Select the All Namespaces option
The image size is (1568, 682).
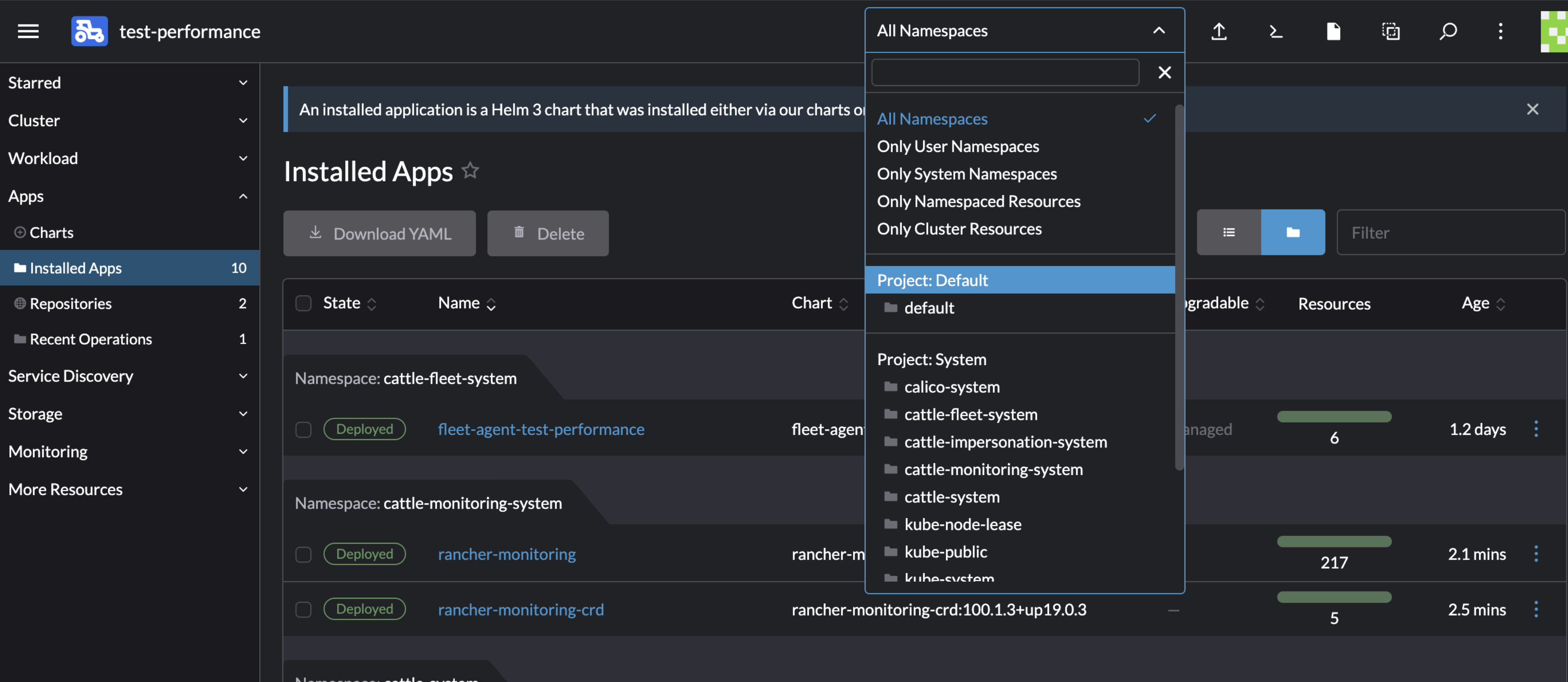[x=1020, y=118]
